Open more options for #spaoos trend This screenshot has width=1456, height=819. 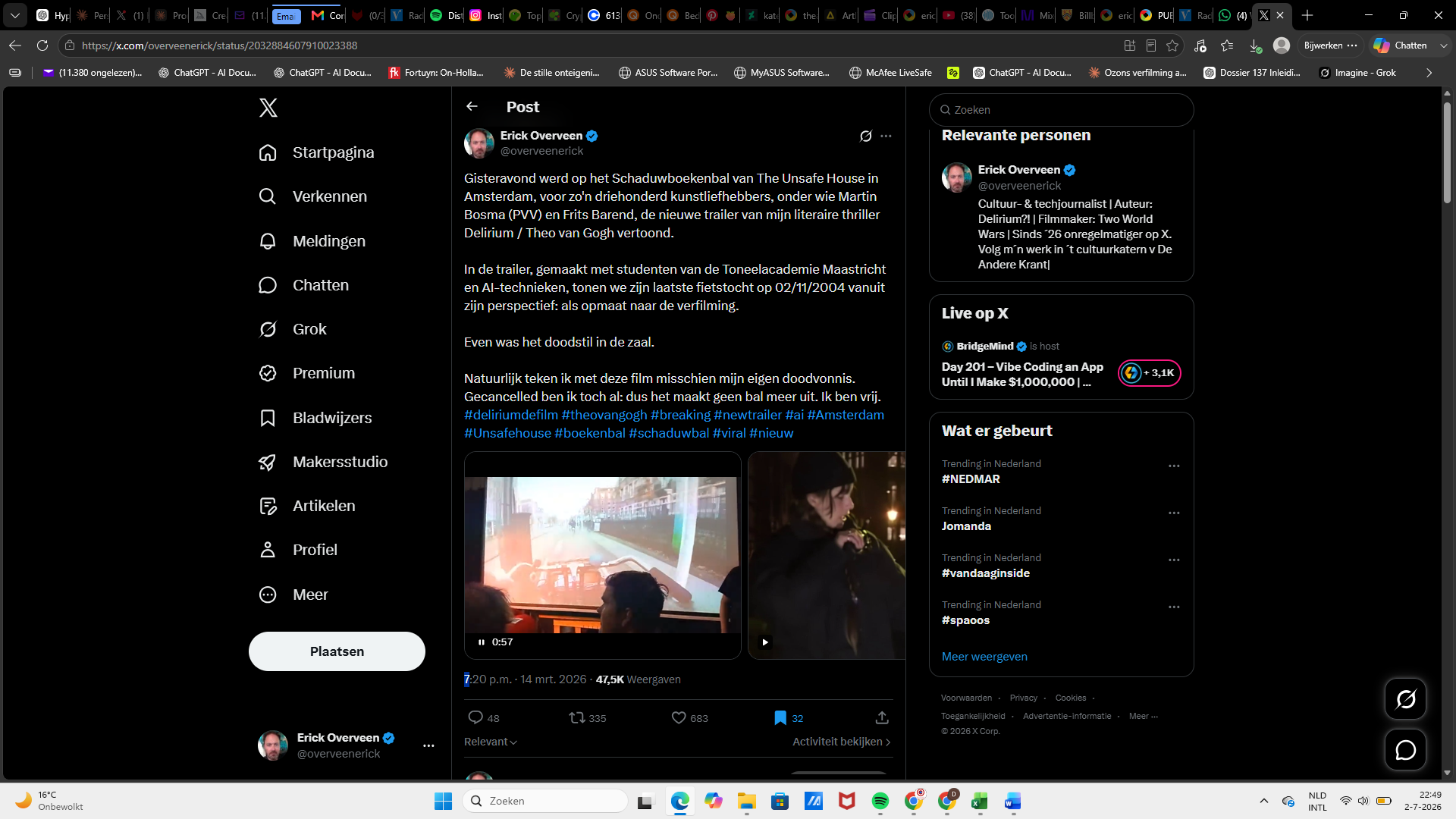(1174, 607)
